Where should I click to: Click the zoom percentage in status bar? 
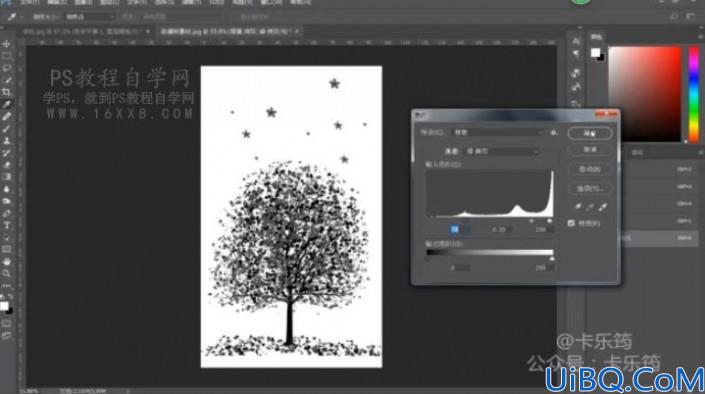point(29,391)
